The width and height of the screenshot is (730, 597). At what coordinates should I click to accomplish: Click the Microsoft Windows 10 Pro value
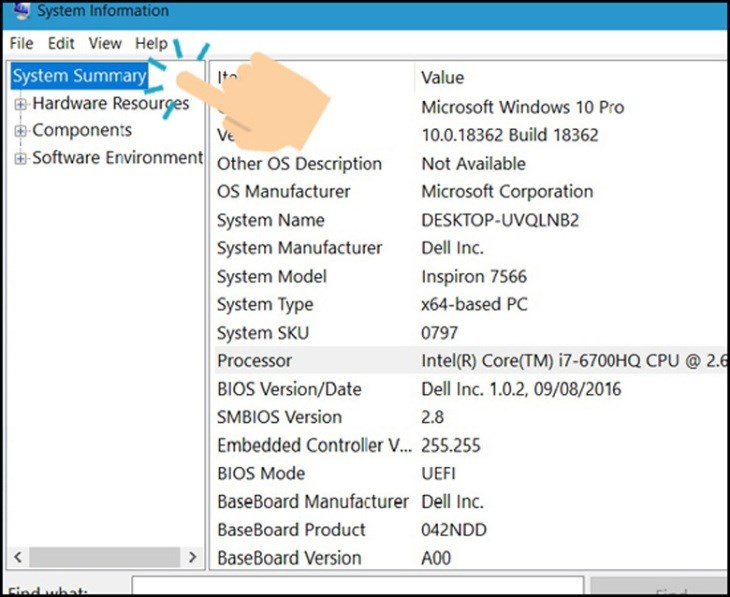tap(522, 108)
